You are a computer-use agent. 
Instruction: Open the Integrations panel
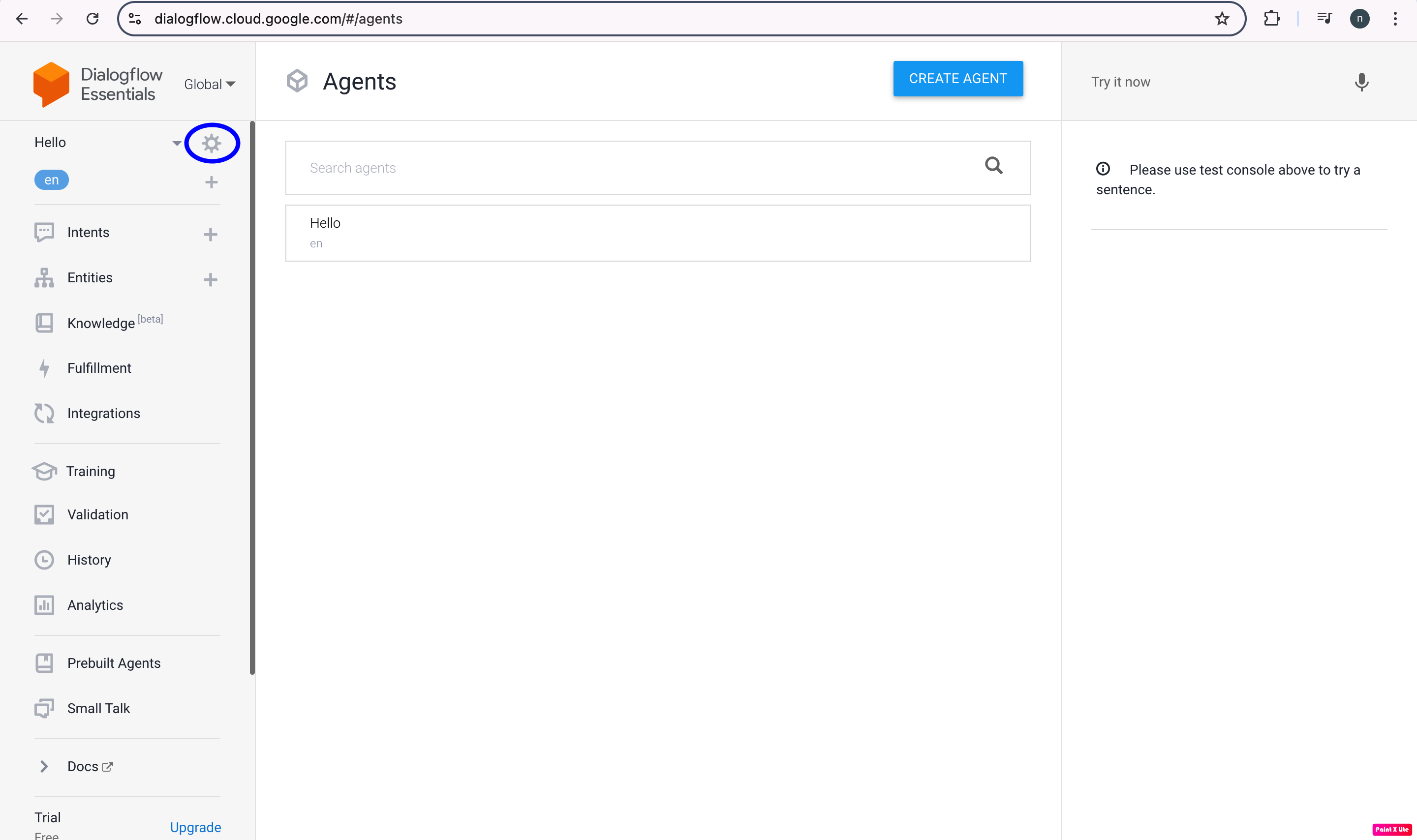[104, 413]
